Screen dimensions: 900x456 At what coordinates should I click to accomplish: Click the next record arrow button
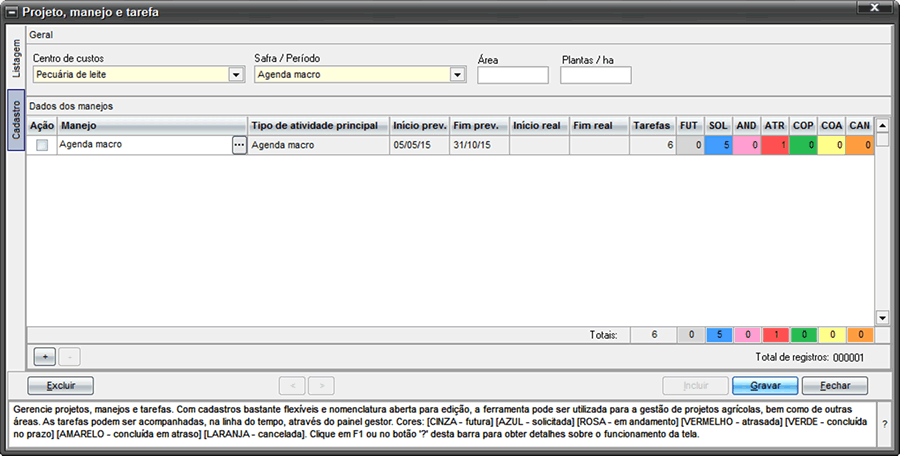[x=321, y=385]
